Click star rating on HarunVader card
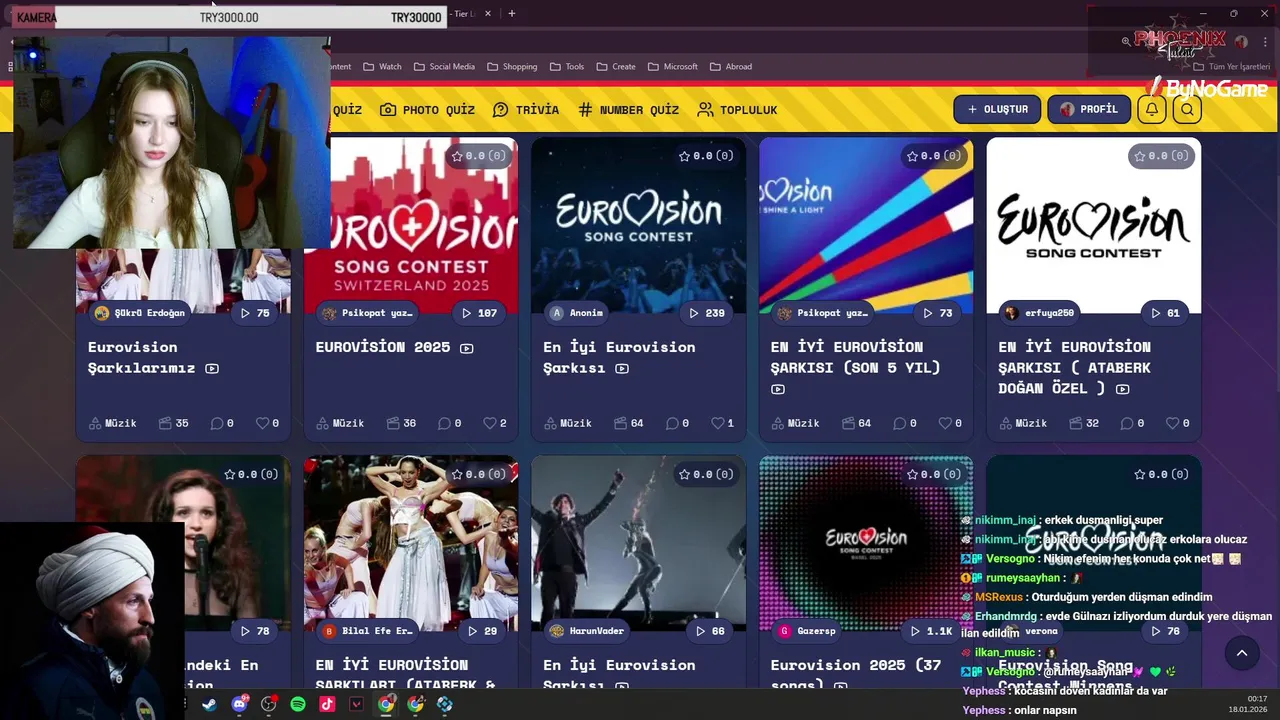This screenshot has width=1280, height=720. 706,474
